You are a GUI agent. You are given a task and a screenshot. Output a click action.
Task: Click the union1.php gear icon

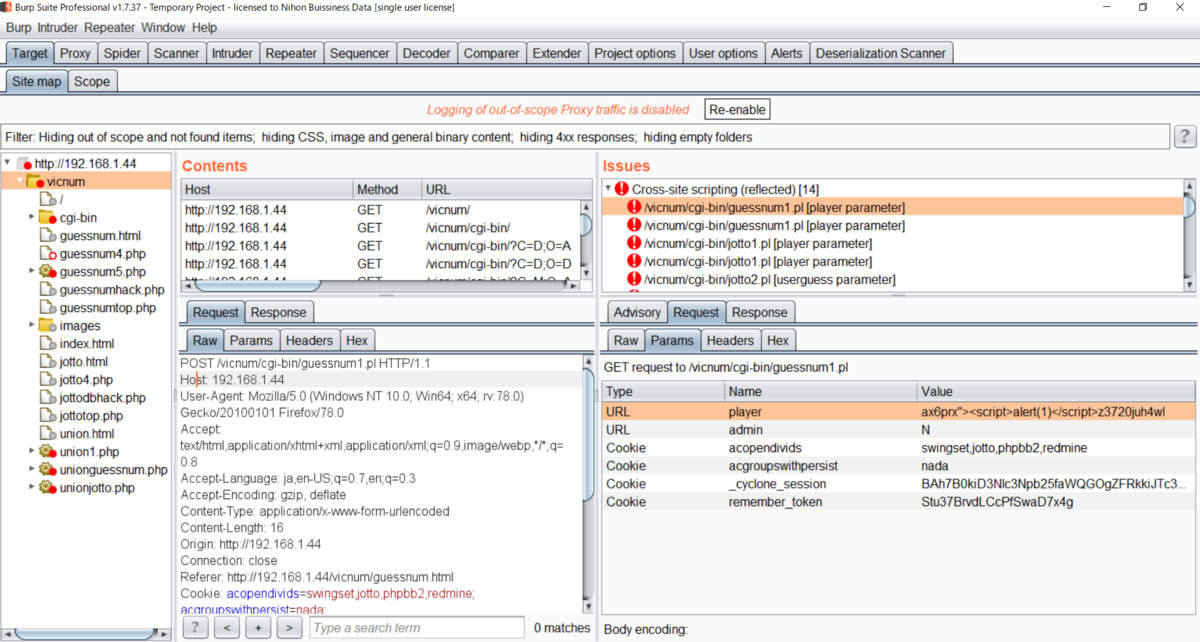pos(47,452)
